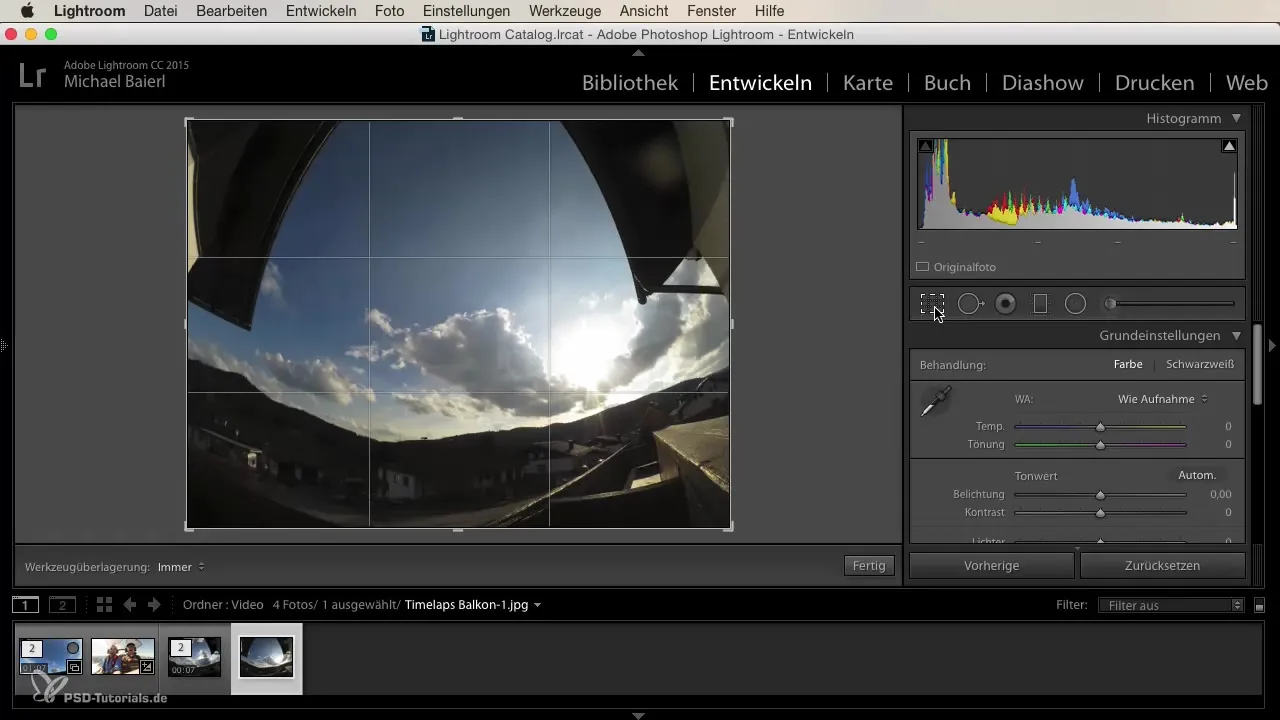Image resolution: width=1280 pixels, height=720 pixels.
Task: Open the Einstellungen menu
Action: point(467,11)
